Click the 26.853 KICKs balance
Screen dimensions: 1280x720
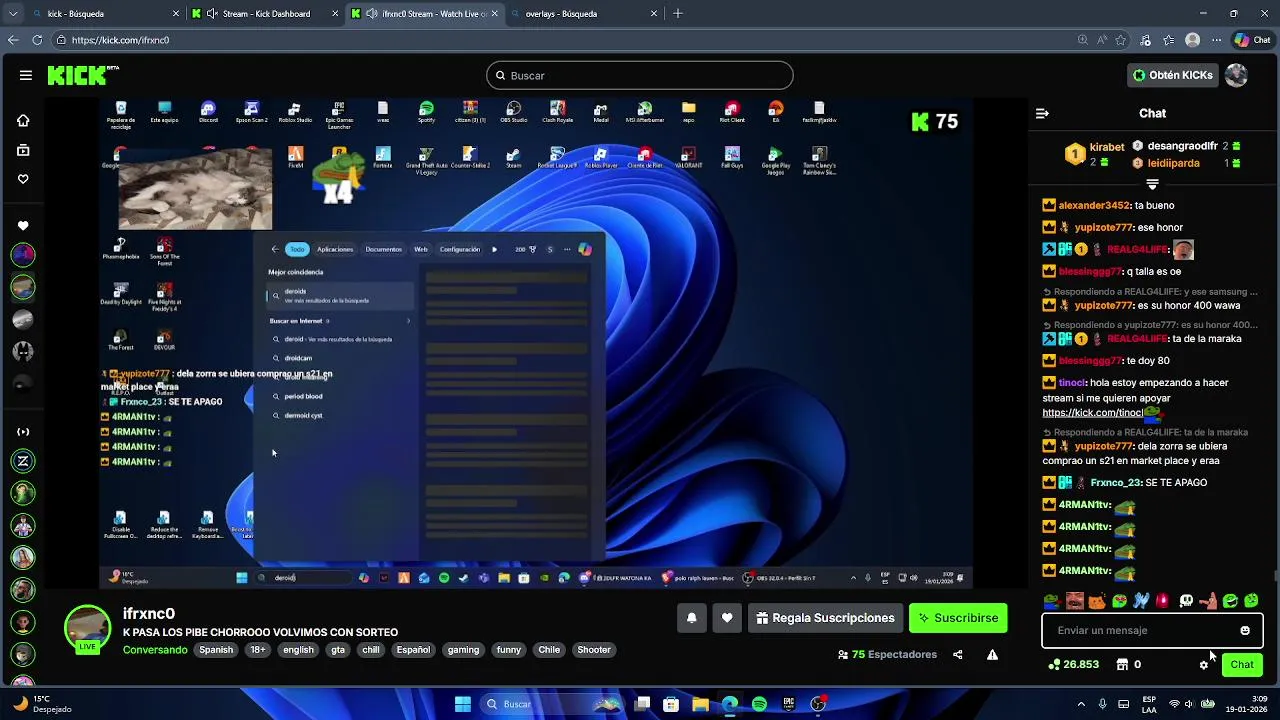[x=1073, y=665]
